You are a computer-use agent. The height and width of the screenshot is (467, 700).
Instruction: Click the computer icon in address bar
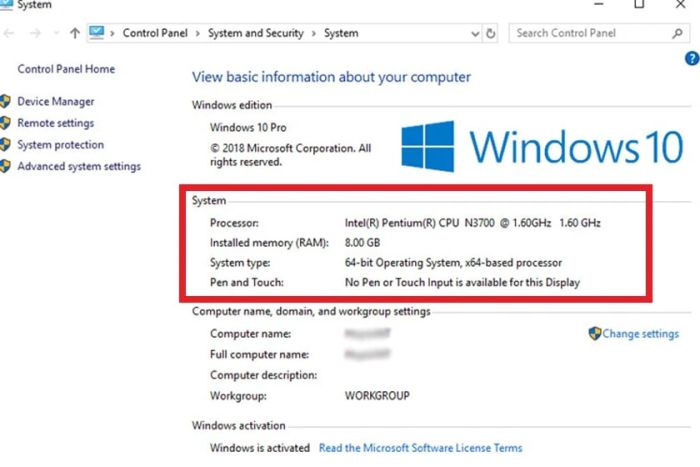(x=97, y=33)
